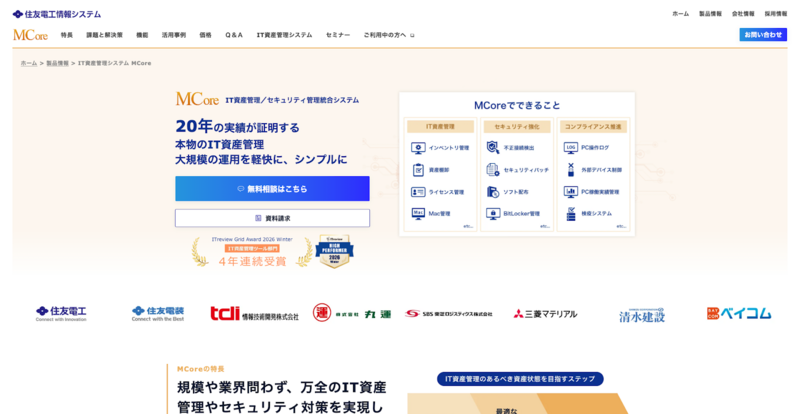Viewport: 800px width, 414px height.
Task: Click ホーム in the breadcrumb
Action: point(29,63)
